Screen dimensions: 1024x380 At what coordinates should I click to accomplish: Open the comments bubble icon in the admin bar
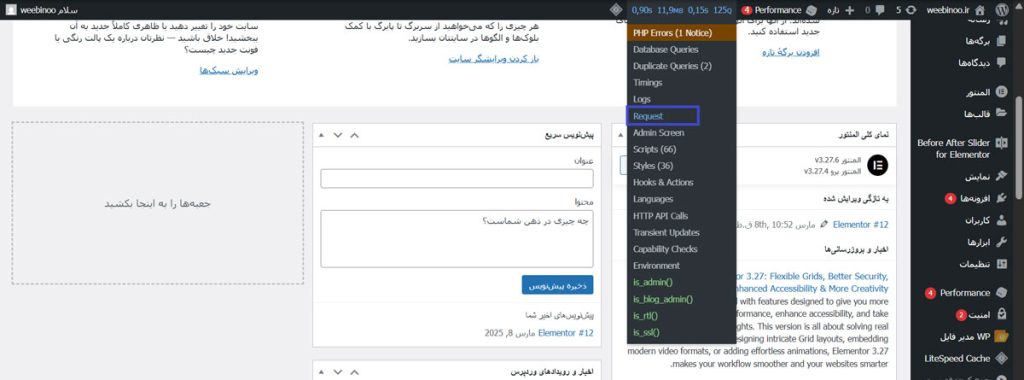(x=880, y=10)
